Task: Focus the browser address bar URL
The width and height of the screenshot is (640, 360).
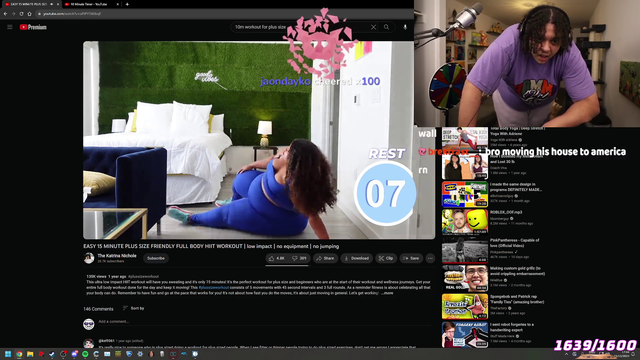Action: [72, 13]
